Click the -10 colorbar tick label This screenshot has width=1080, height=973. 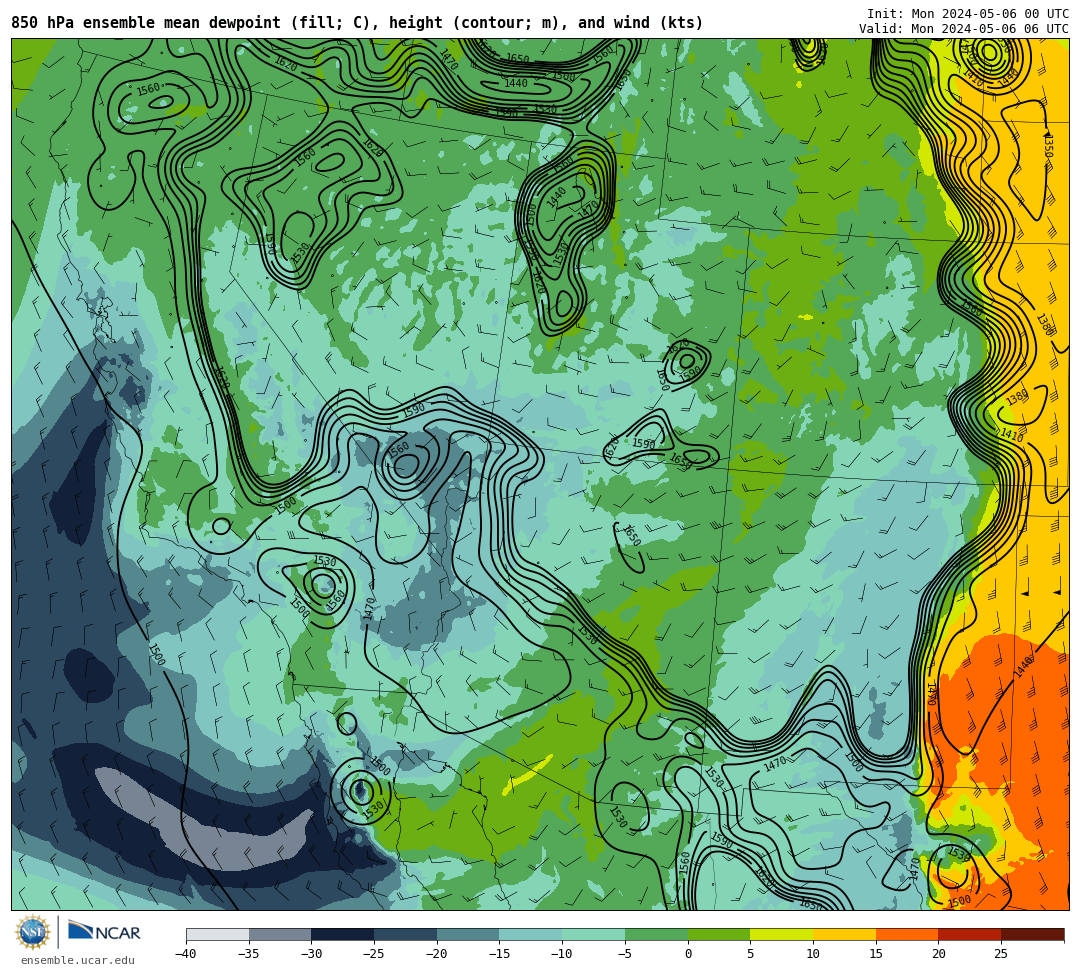pos(562,954)
